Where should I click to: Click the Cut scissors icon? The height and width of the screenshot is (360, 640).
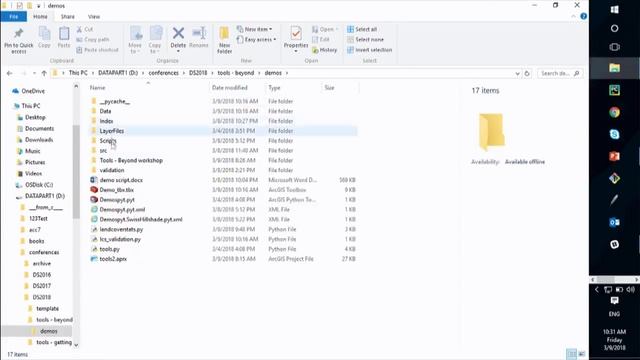tap(80, 29)
